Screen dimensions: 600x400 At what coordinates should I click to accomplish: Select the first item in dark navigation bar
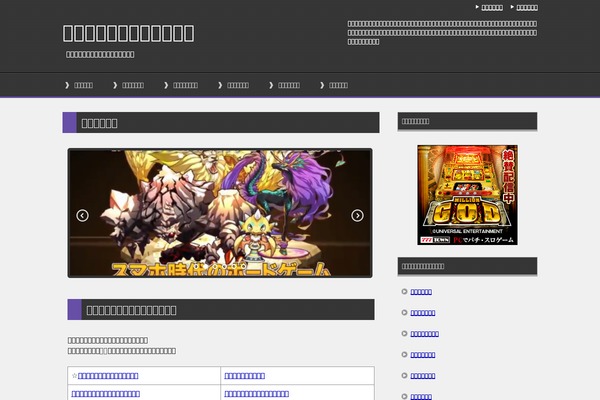pyautogui.click(x=83, y=85)
